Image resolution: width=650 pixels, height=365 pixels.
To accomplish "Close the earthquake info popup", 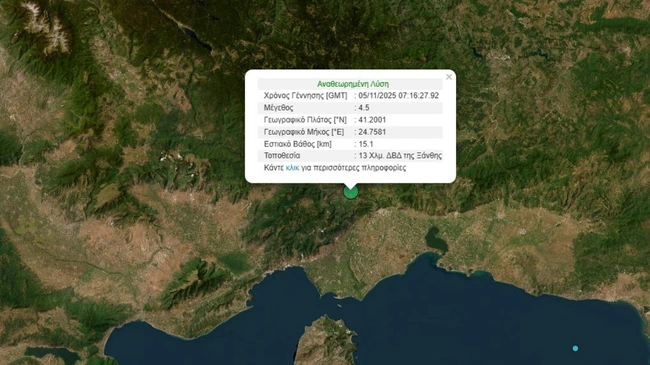I will click(449, 77).
